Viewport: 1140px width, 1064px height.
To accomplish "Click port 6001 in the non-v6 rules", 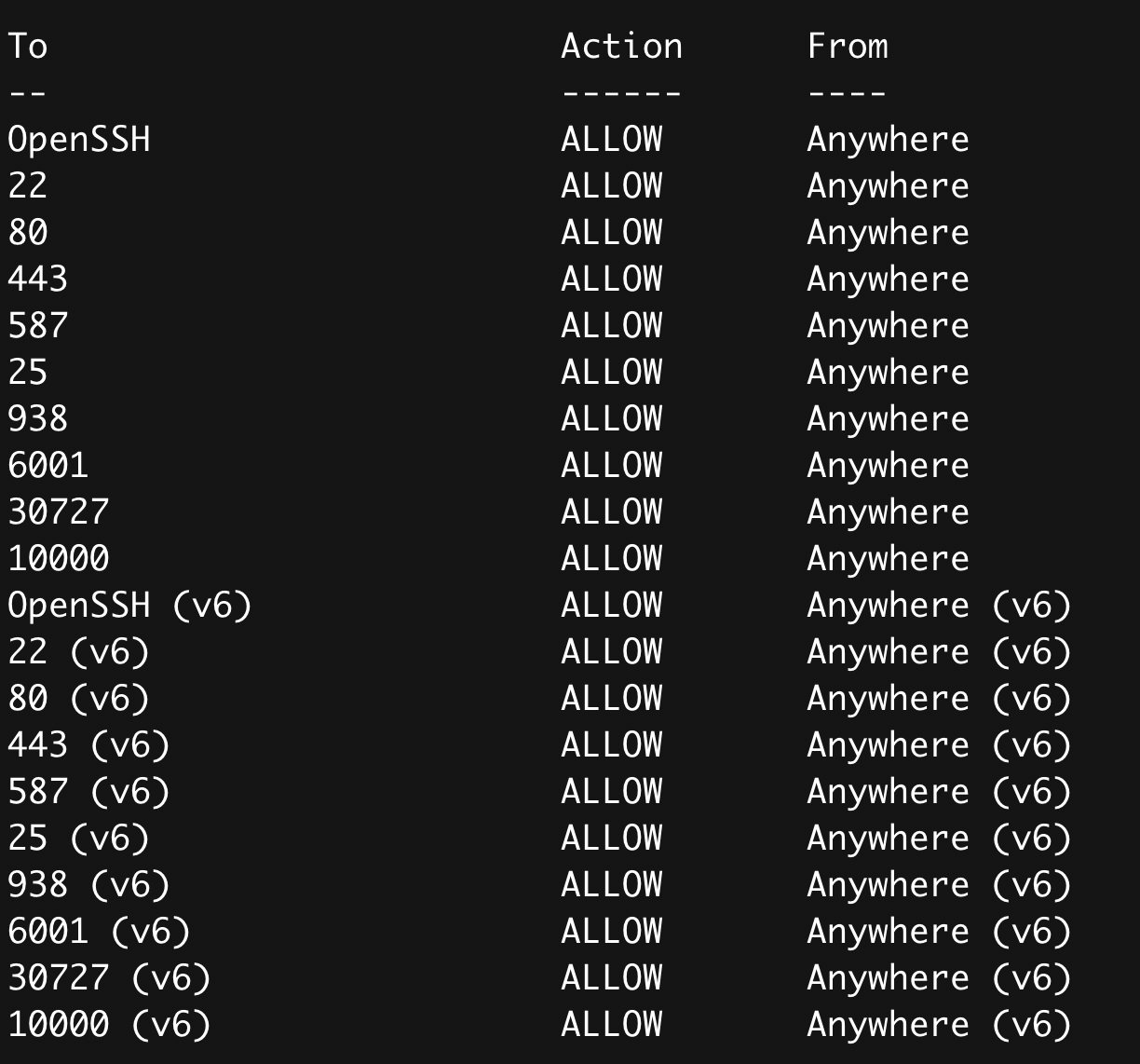I will pyautogui.click(x=48, y=466).
